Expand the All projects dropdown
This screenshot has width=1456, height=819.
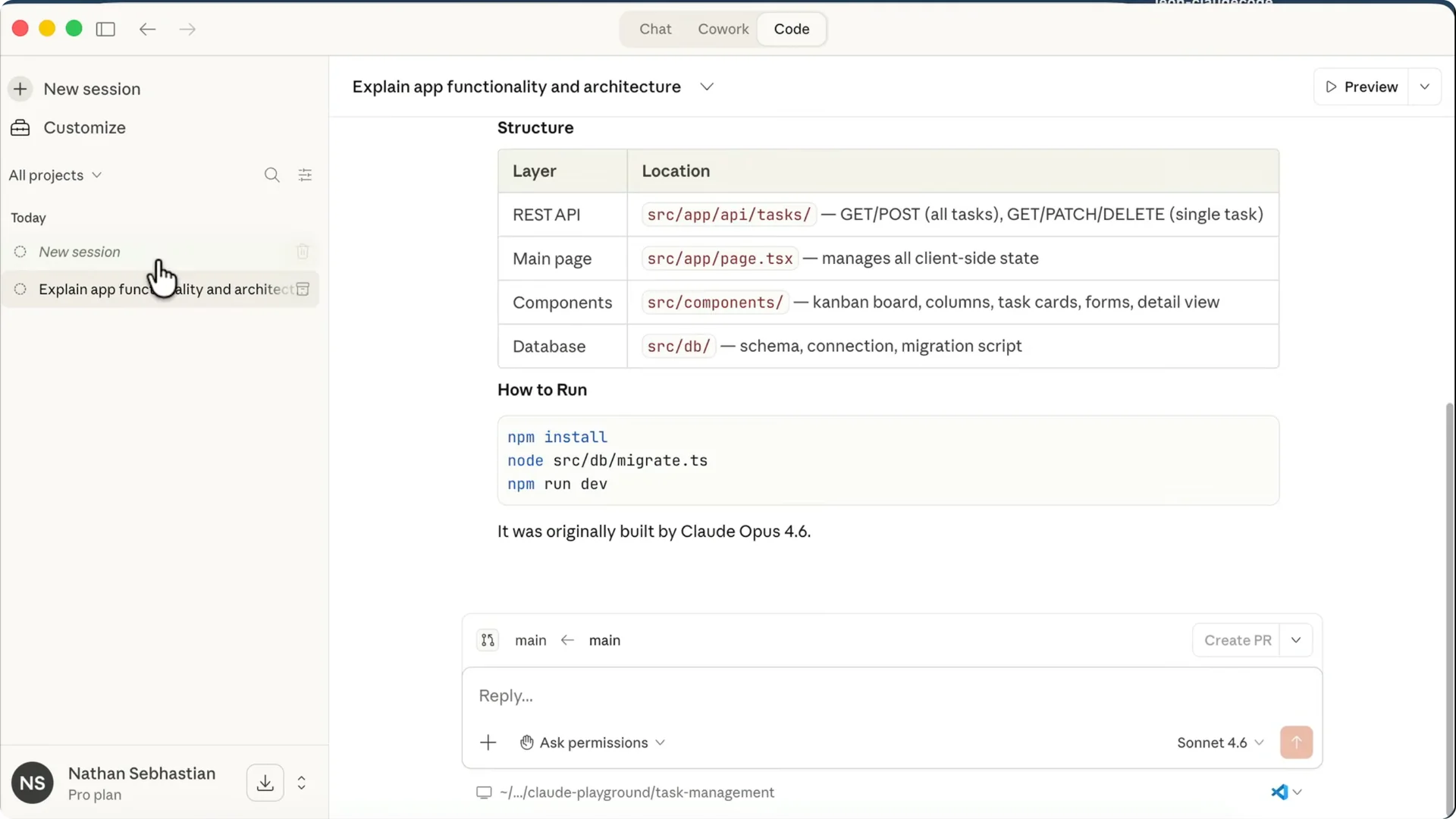coord(55,175)
